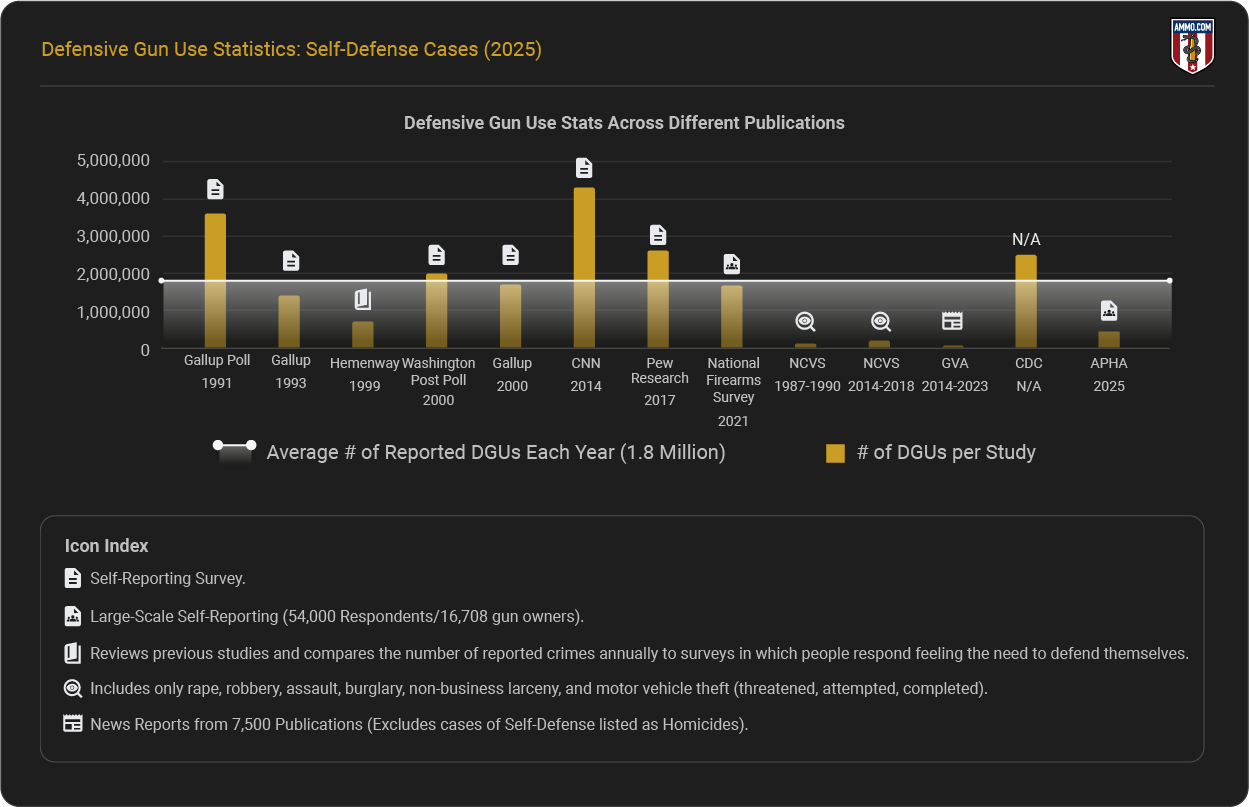The width and height of the screenshot is (1249, 807).
Task: Click the Washington Post Poll 2000 axis label
Action: (x=438, y=378)
